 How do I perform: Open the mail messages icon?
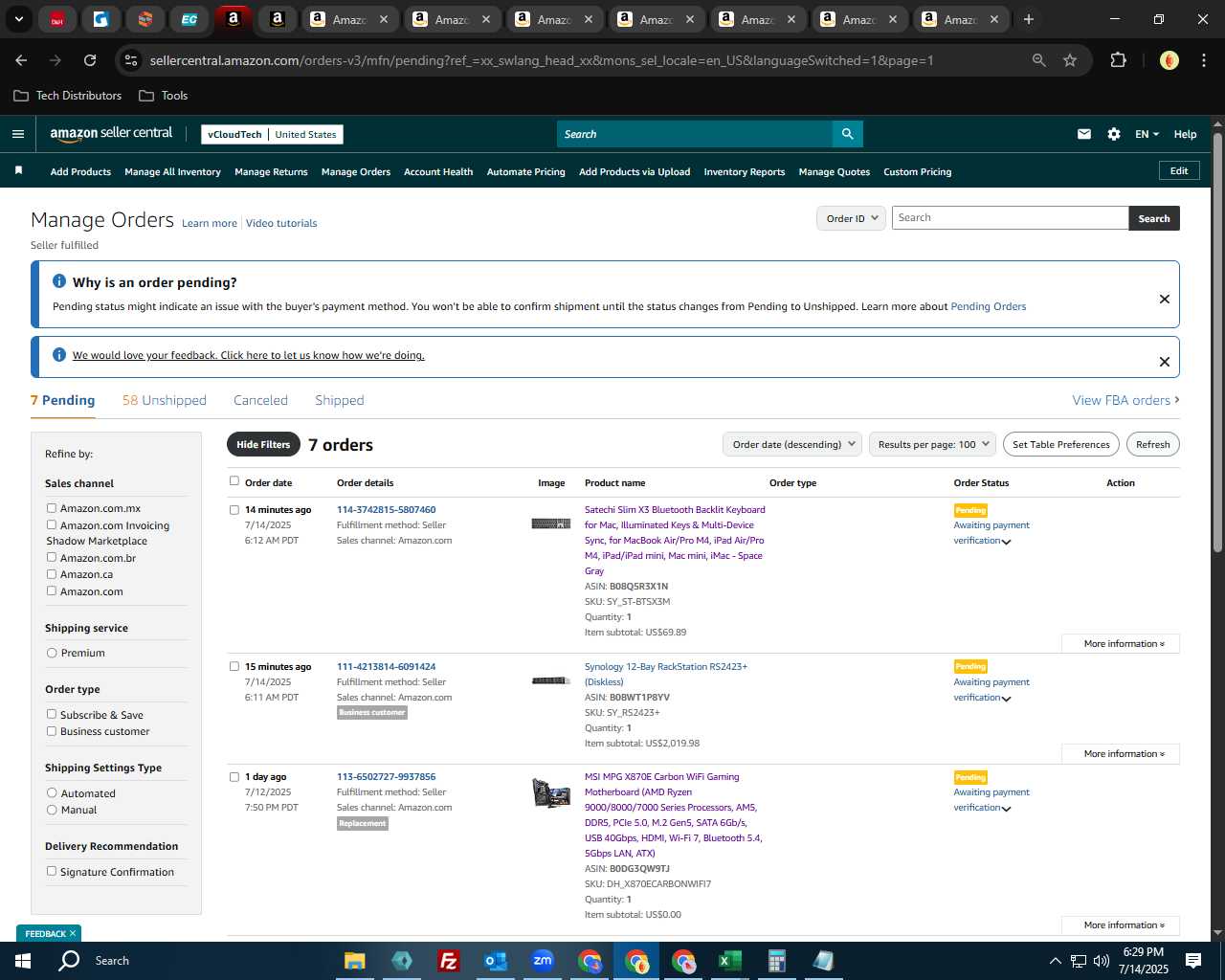[x=1084, y=134]
